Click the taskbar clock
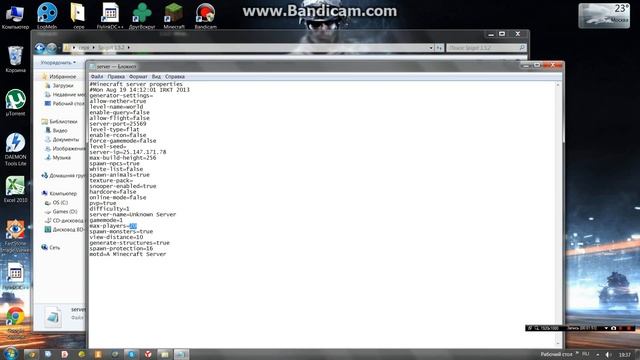Viewport: 640px width, 360px height. [x=624, y=355]
